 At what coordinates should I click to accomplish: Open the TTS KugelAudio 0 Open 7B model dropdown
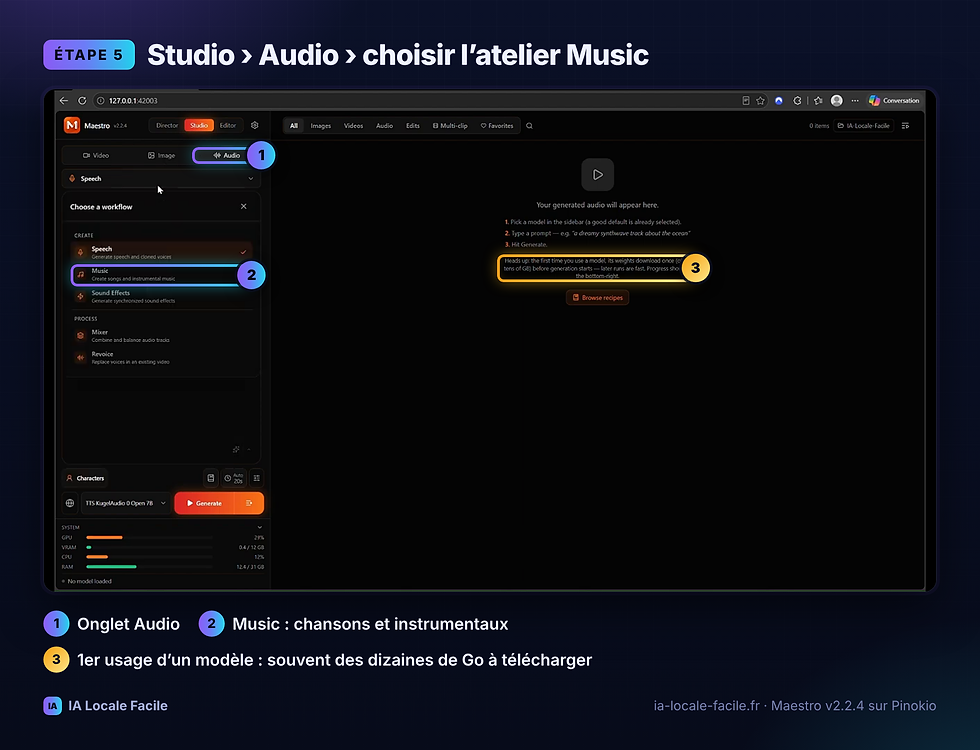pyautogui.click(x=126, y=503)
